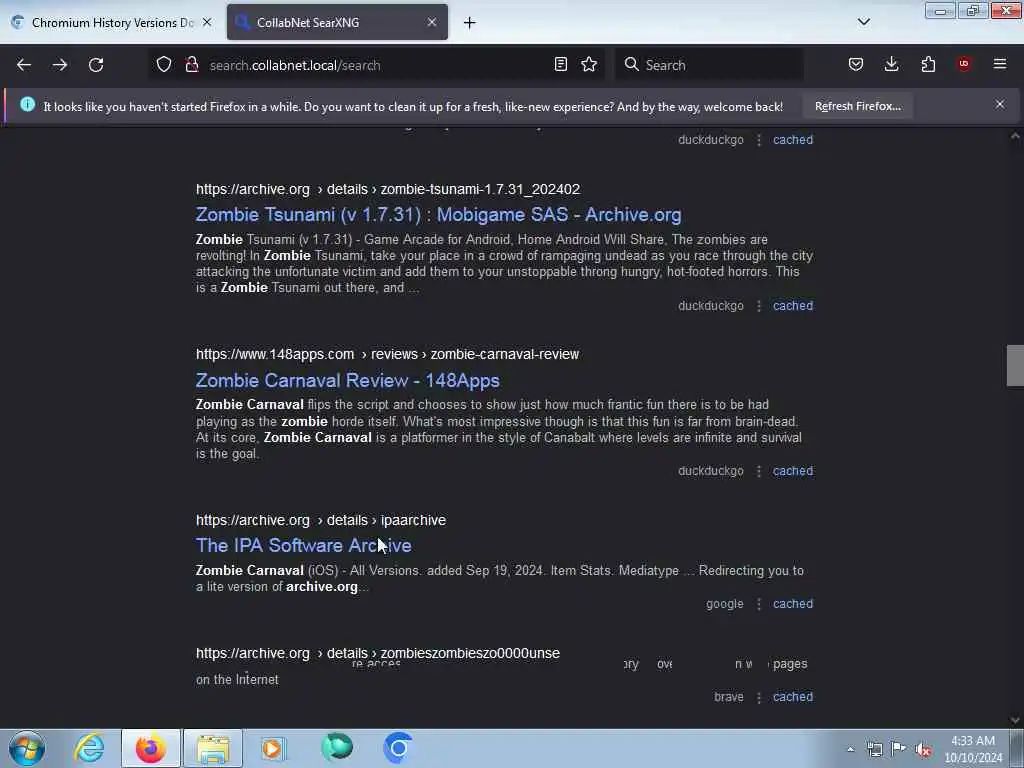Click the scrollbar down arrow
This screenshot has width=1024, height=768.
click(1015, 720)
